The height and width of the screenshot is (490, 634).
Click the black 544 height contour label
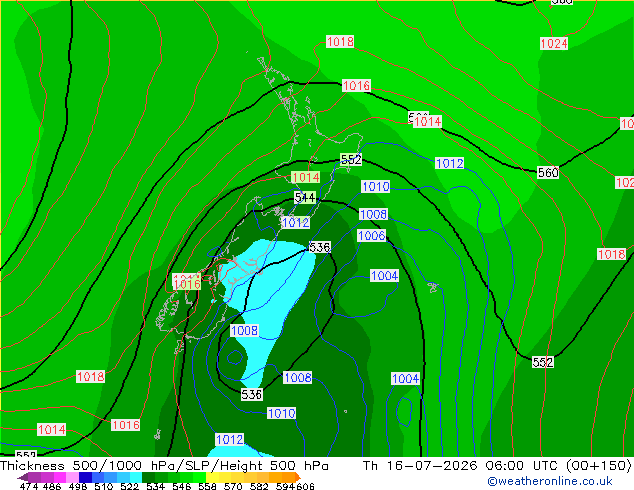305,197
